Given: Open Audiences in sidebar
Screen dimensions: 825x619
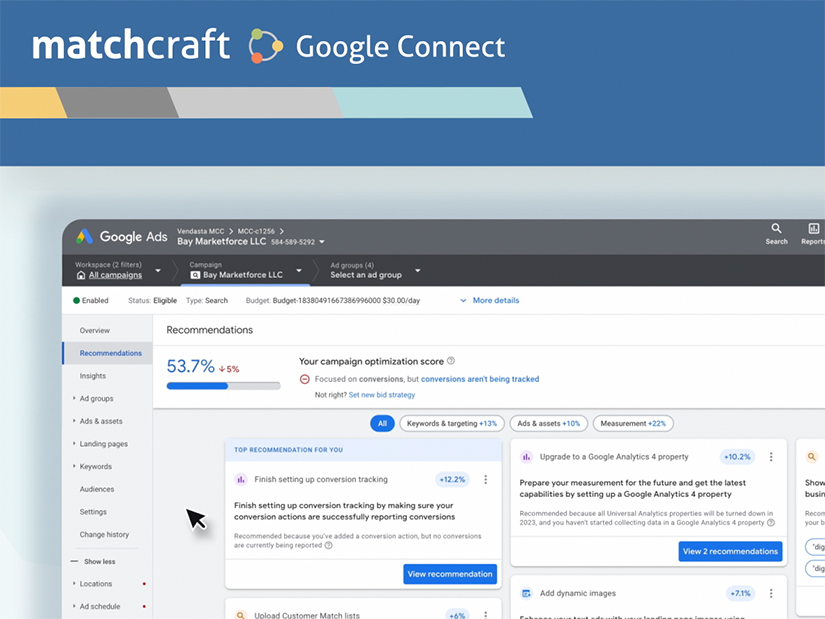Looking at the screenshot, I should (97, 489).
